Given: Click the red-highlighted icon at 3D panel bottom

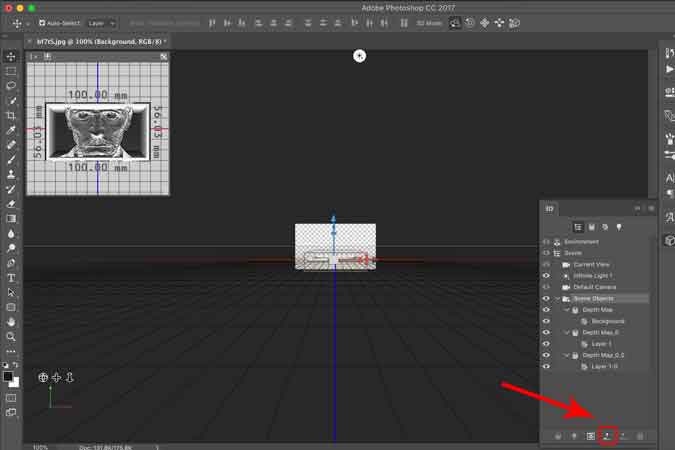Looking at the screenshot, I should (607, 436).
